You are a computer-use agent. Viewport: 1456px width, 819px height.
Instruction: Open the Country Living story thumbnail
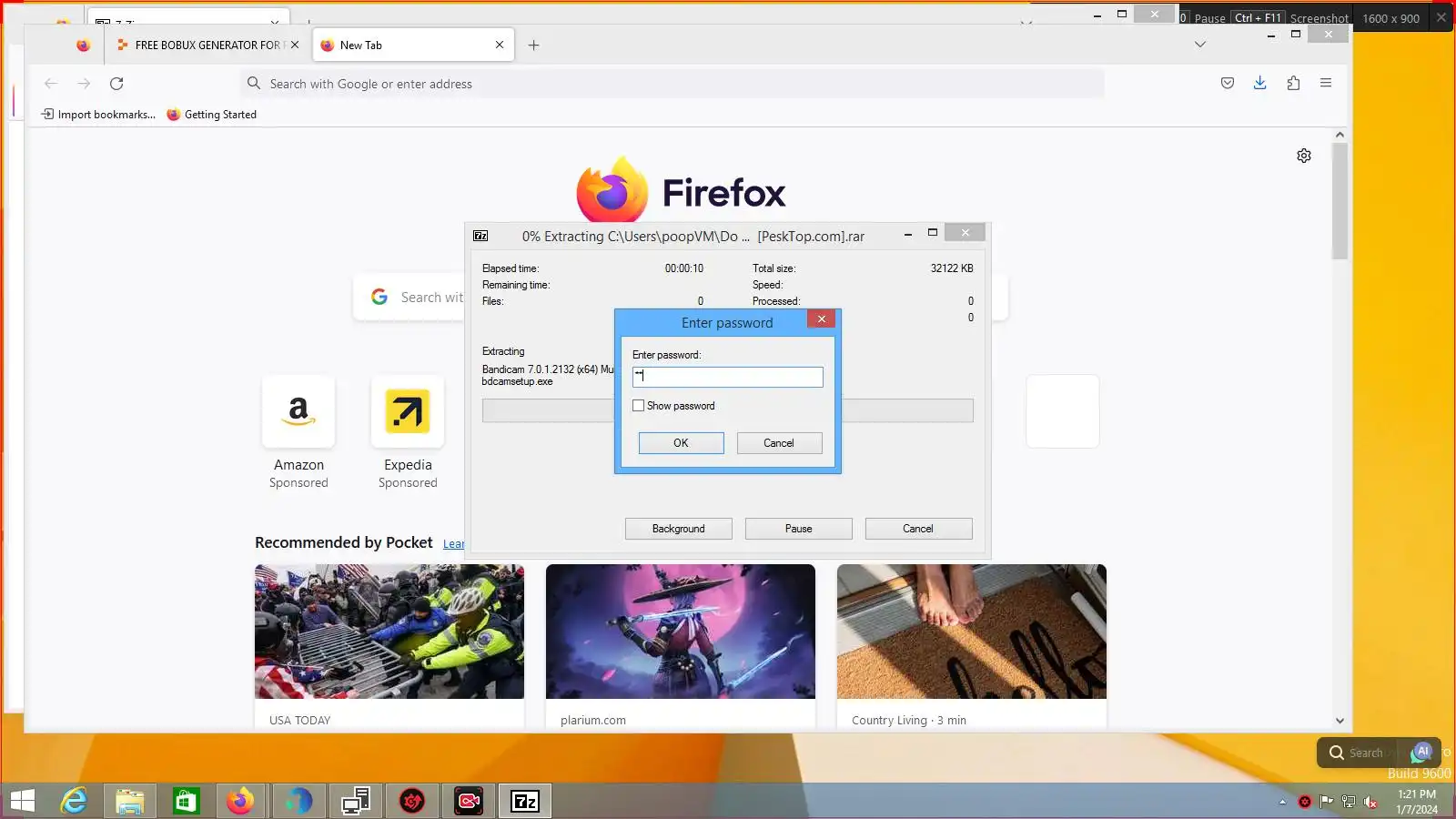[972, 632]
